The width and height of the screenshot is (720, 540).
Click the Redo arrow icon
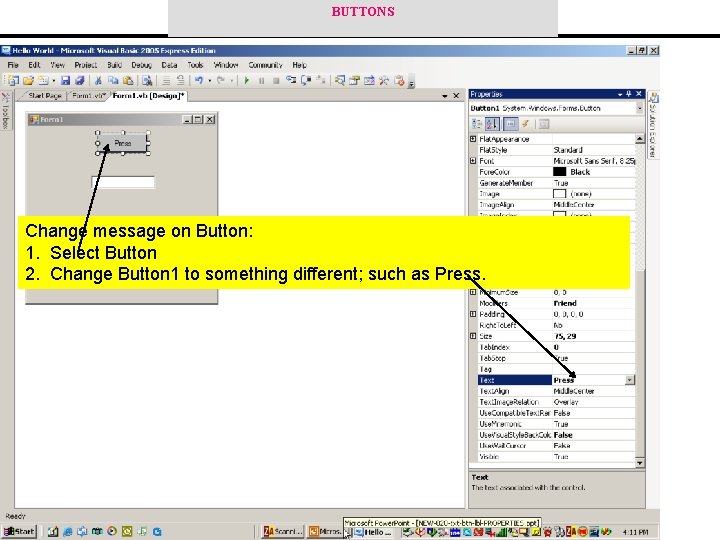coord(221,81)
